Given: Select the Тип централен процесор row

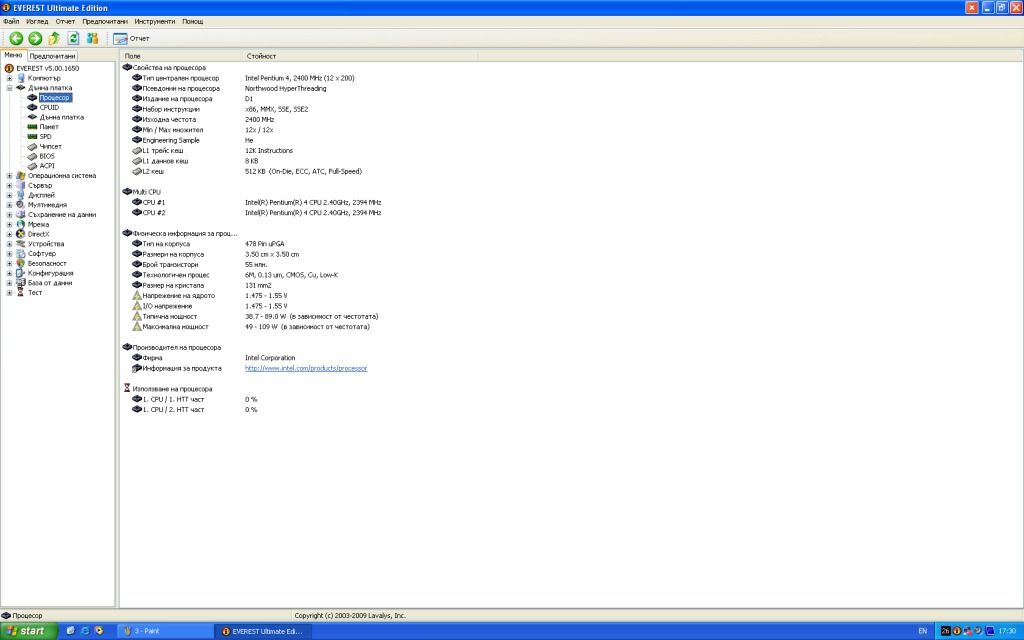Looking at the screenshot, I should [243, 78].
